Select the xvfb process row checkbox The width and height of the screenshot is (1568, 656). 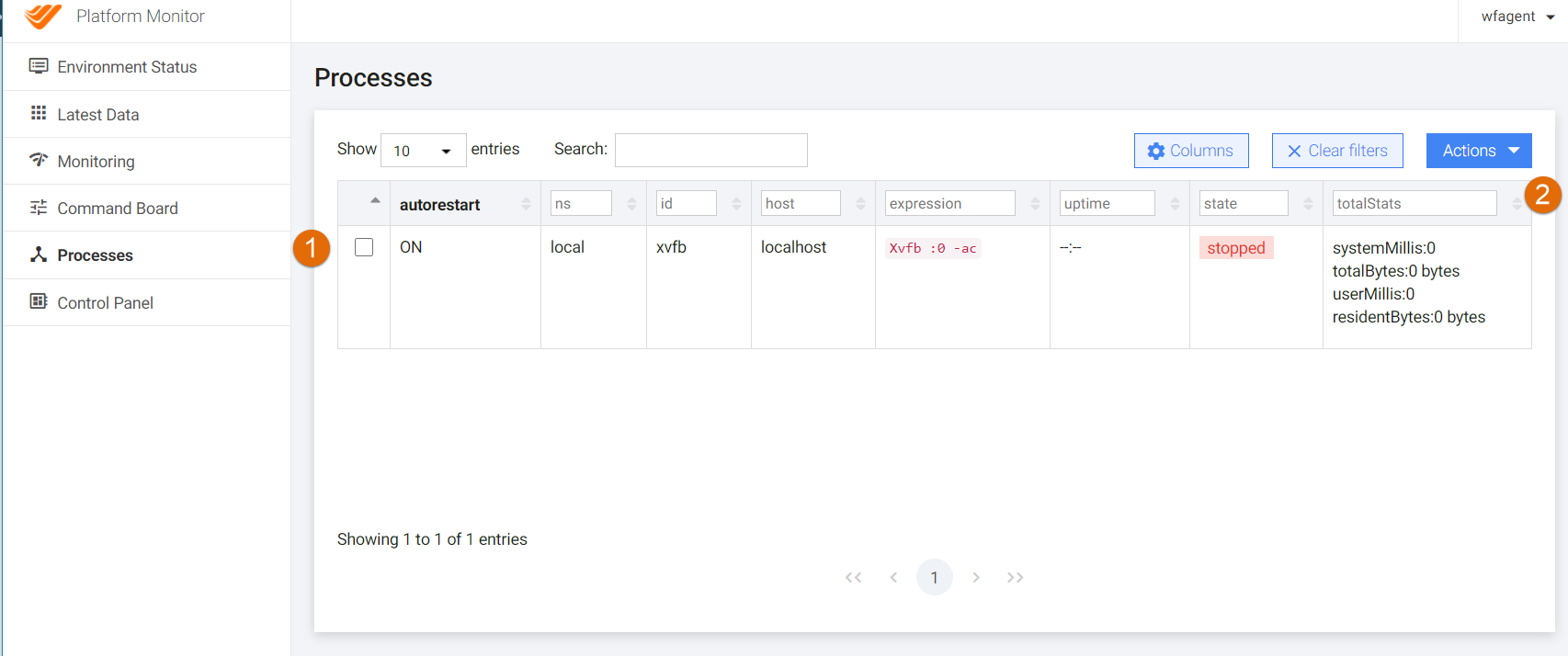point(364,247)
